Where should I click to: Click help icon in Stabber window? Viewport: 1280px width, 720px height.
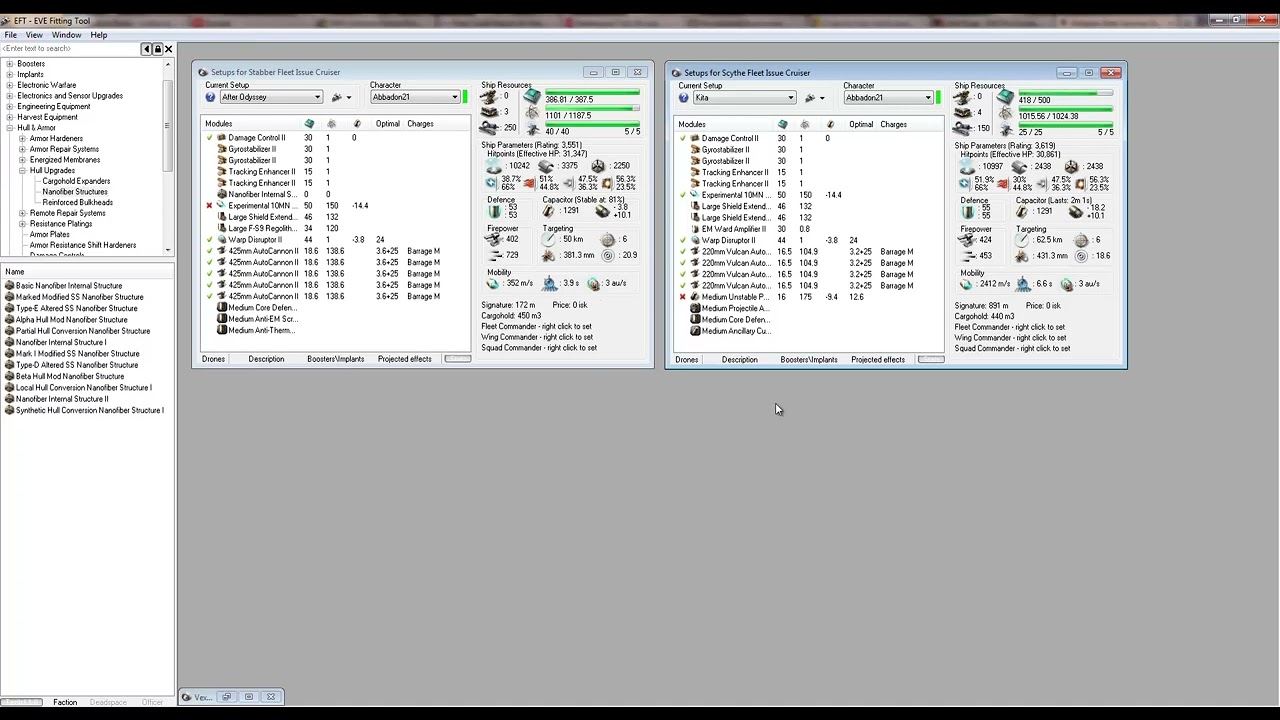click(210, 97)
